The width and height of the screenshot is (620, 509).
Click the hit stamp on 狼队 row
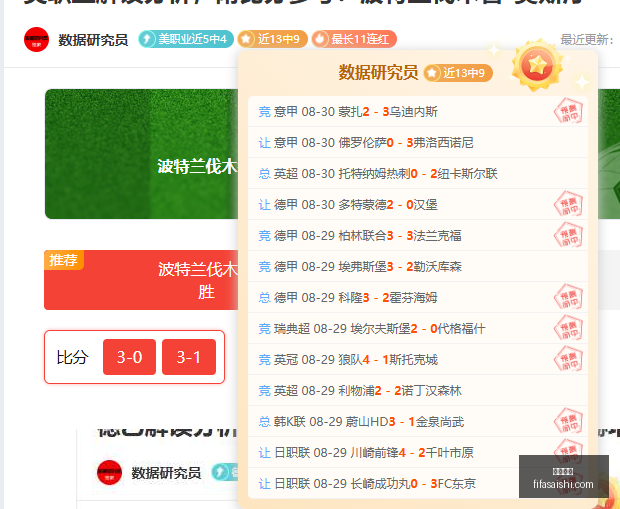569,359
